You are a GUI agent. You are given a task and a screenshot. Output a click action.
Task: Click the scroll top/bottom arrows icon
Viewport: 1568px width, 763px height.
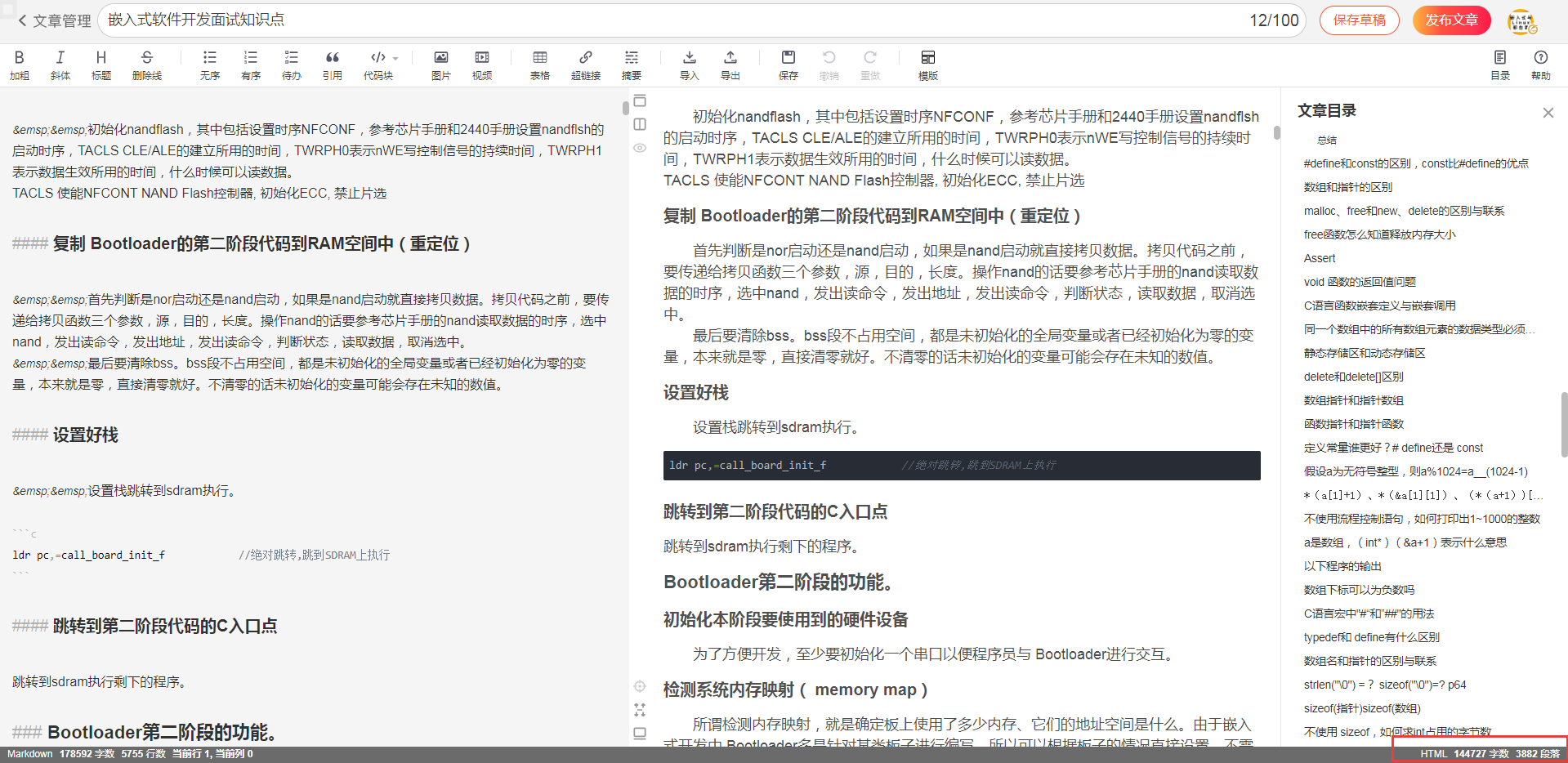point(640,710)
